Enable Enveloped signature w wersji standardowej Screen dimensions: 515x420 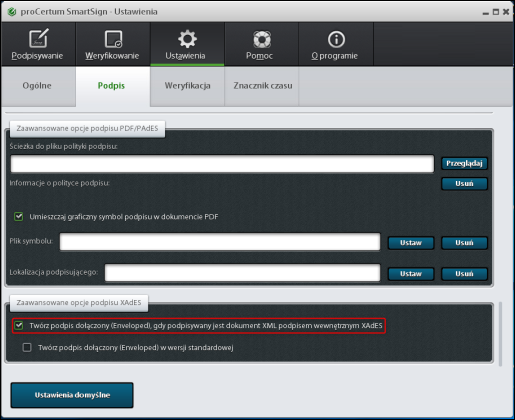[x=27, y=347]
